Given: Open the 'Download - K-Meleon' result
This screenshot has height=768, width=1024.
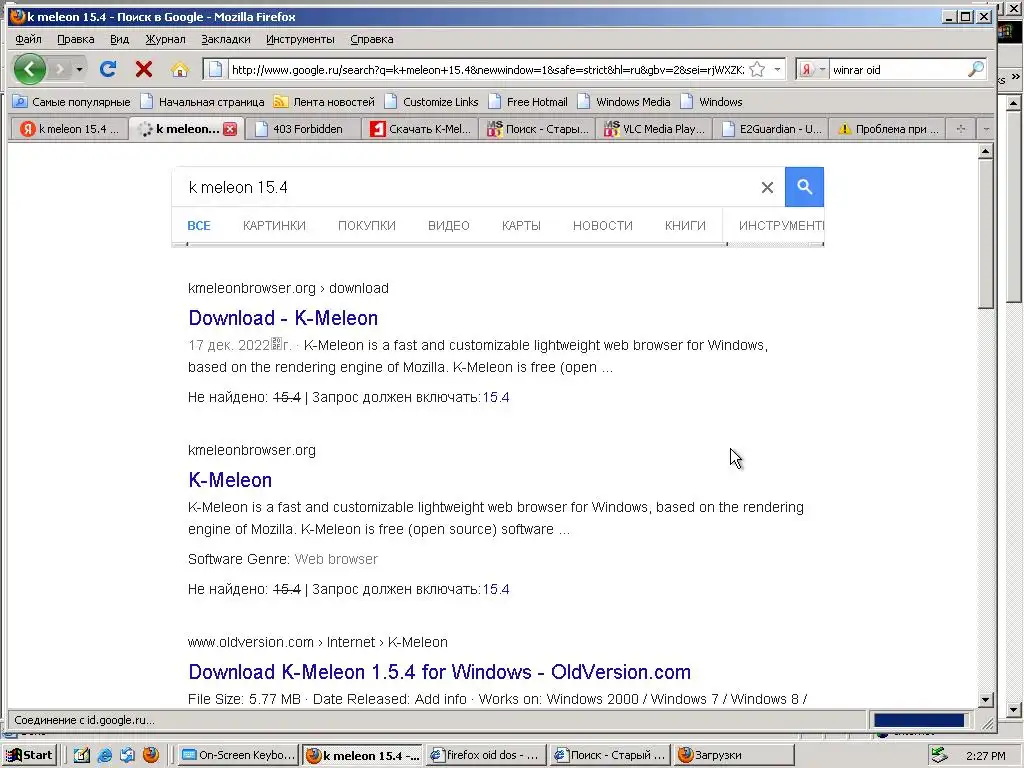Looking at the screenshot, I should 283,318.
